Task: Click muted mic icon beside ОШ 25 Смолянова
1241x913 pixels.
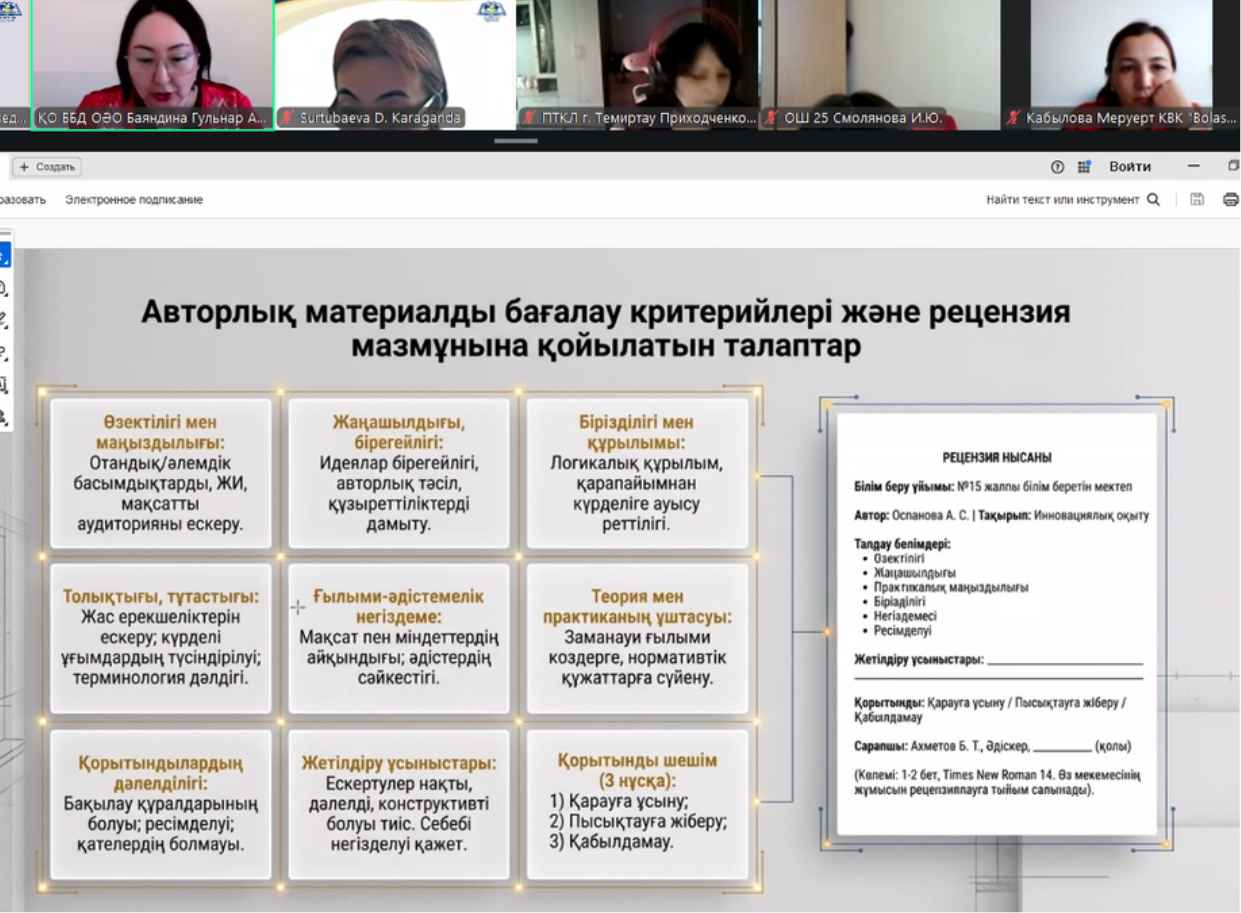Action: (771, 118)
